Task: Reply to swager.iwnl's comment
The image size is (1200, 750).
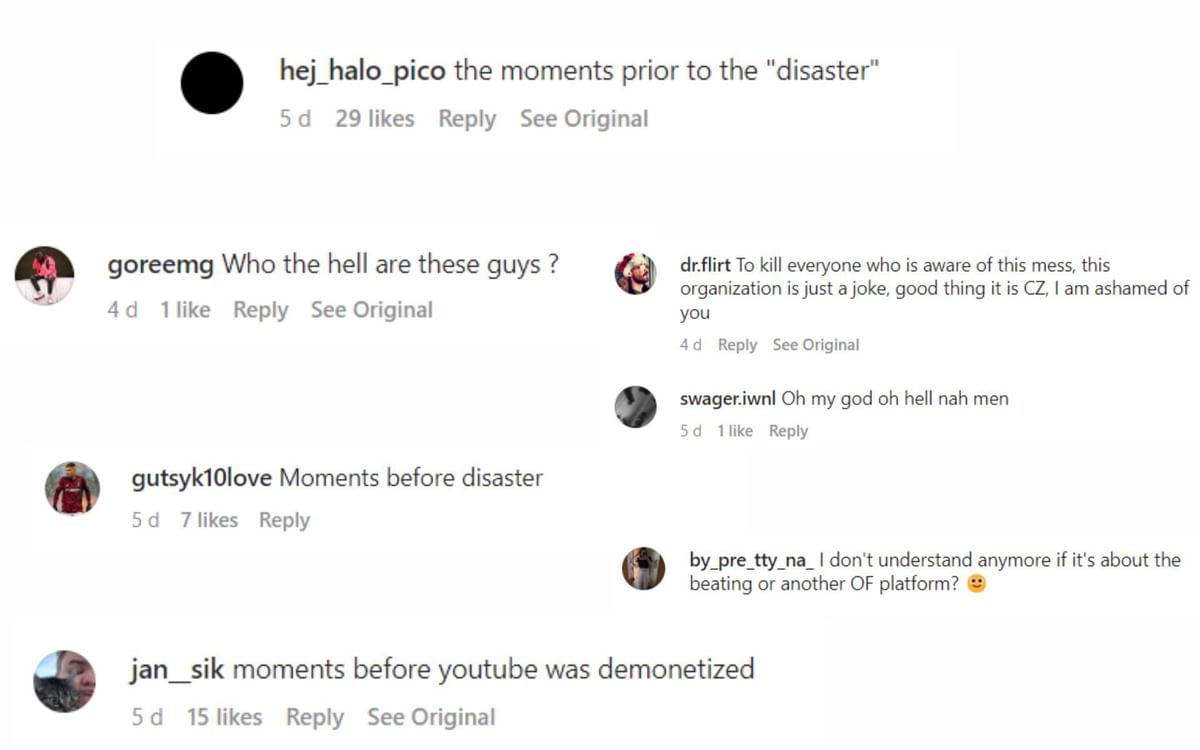Action: pyautogui.click(x=788, y=431)
